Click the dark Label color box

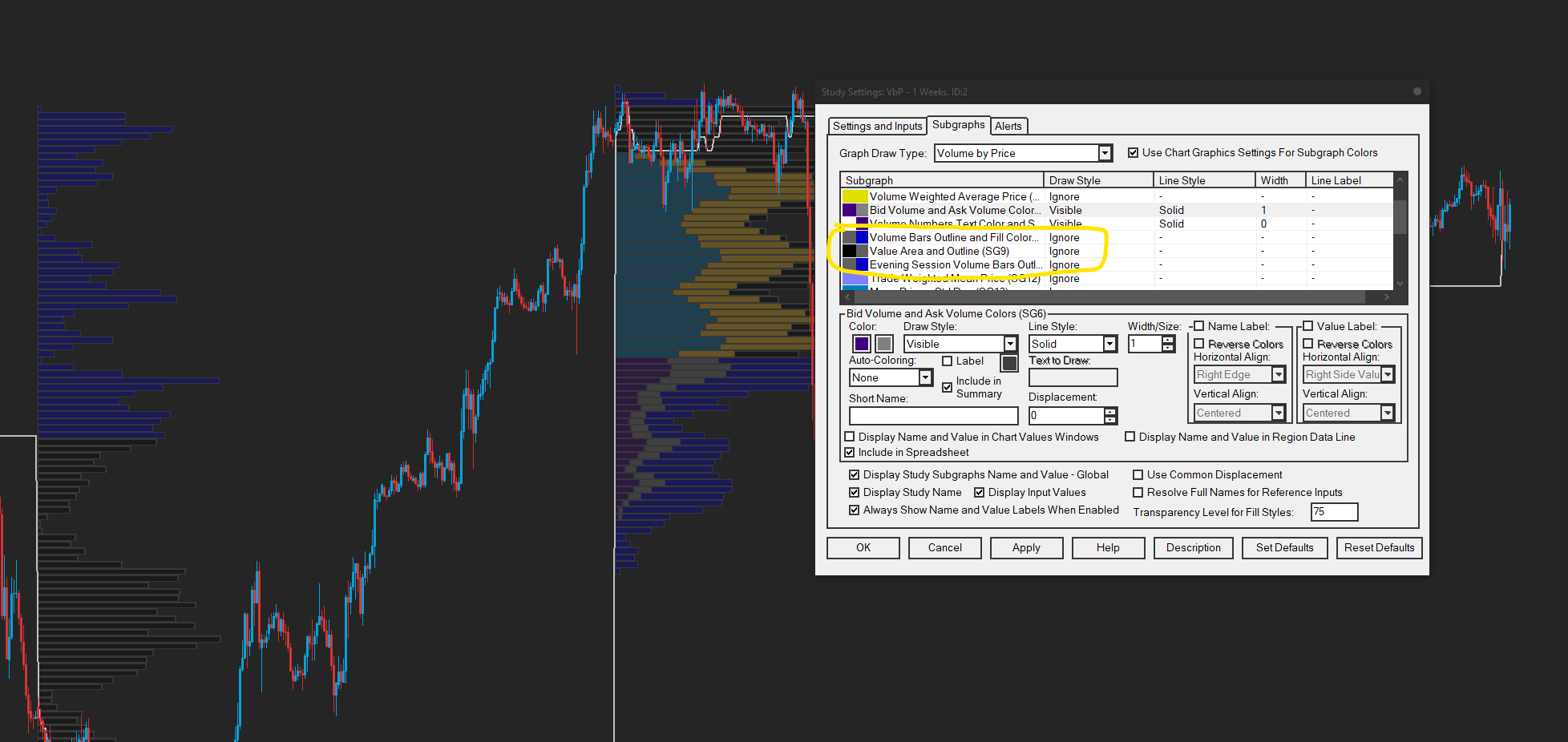pos(1009,363)
